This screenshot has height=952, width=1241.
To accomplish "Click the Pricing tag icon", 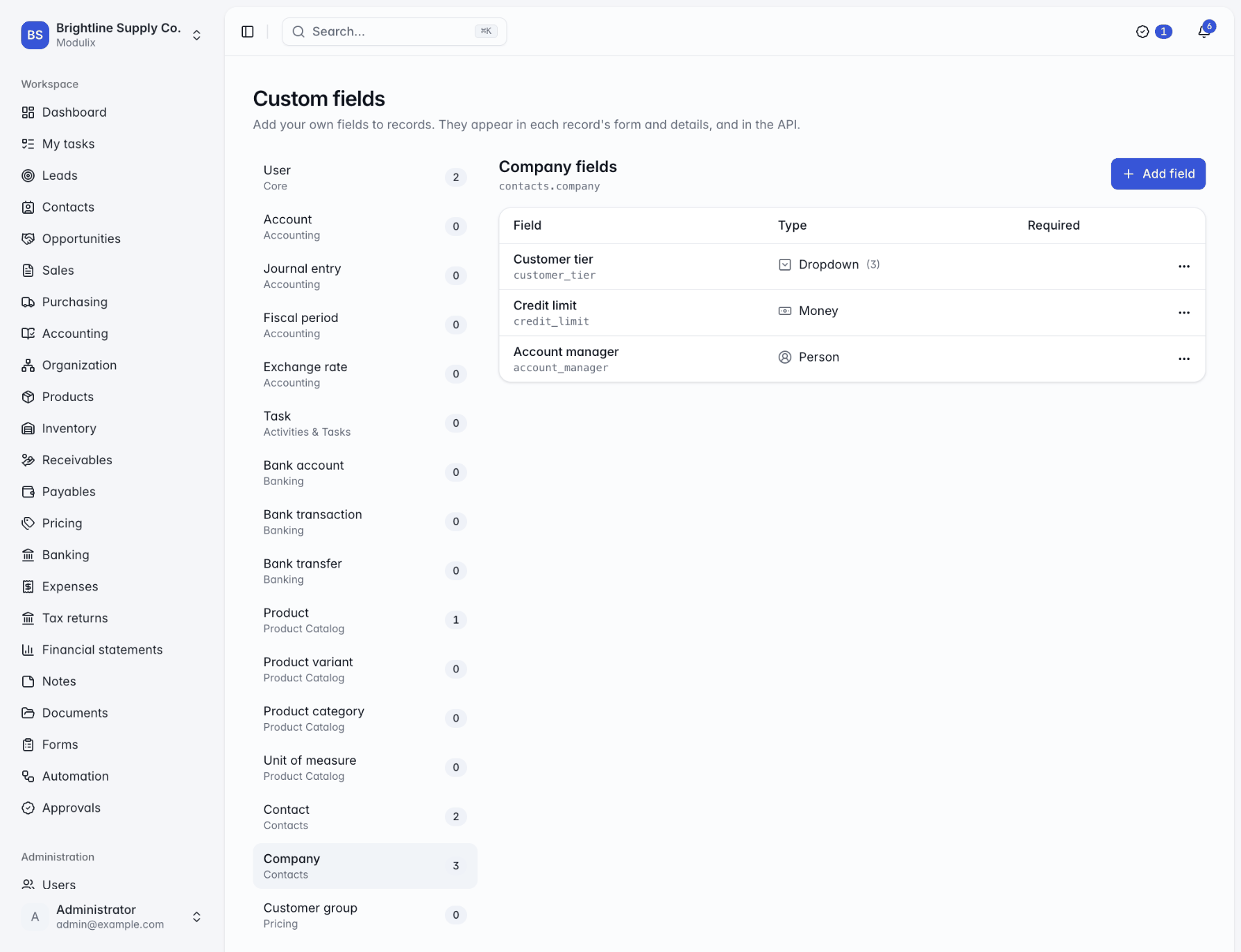I will 28,523.
